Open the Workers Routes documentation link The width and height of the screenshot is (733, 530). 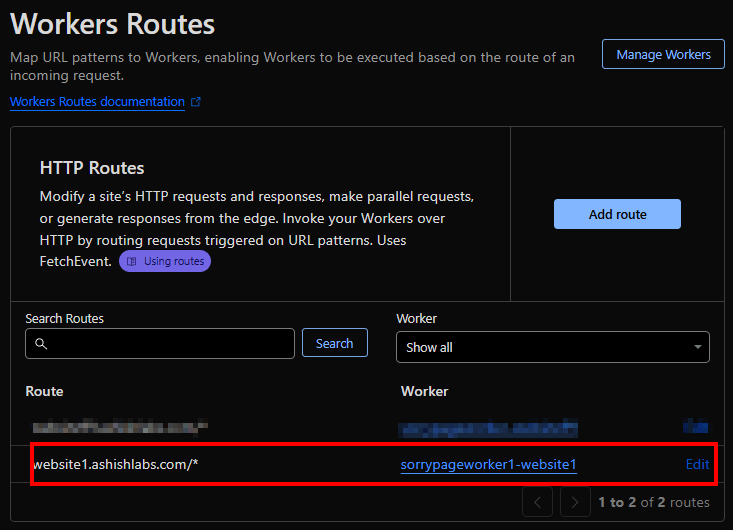[x=97, y=102]
